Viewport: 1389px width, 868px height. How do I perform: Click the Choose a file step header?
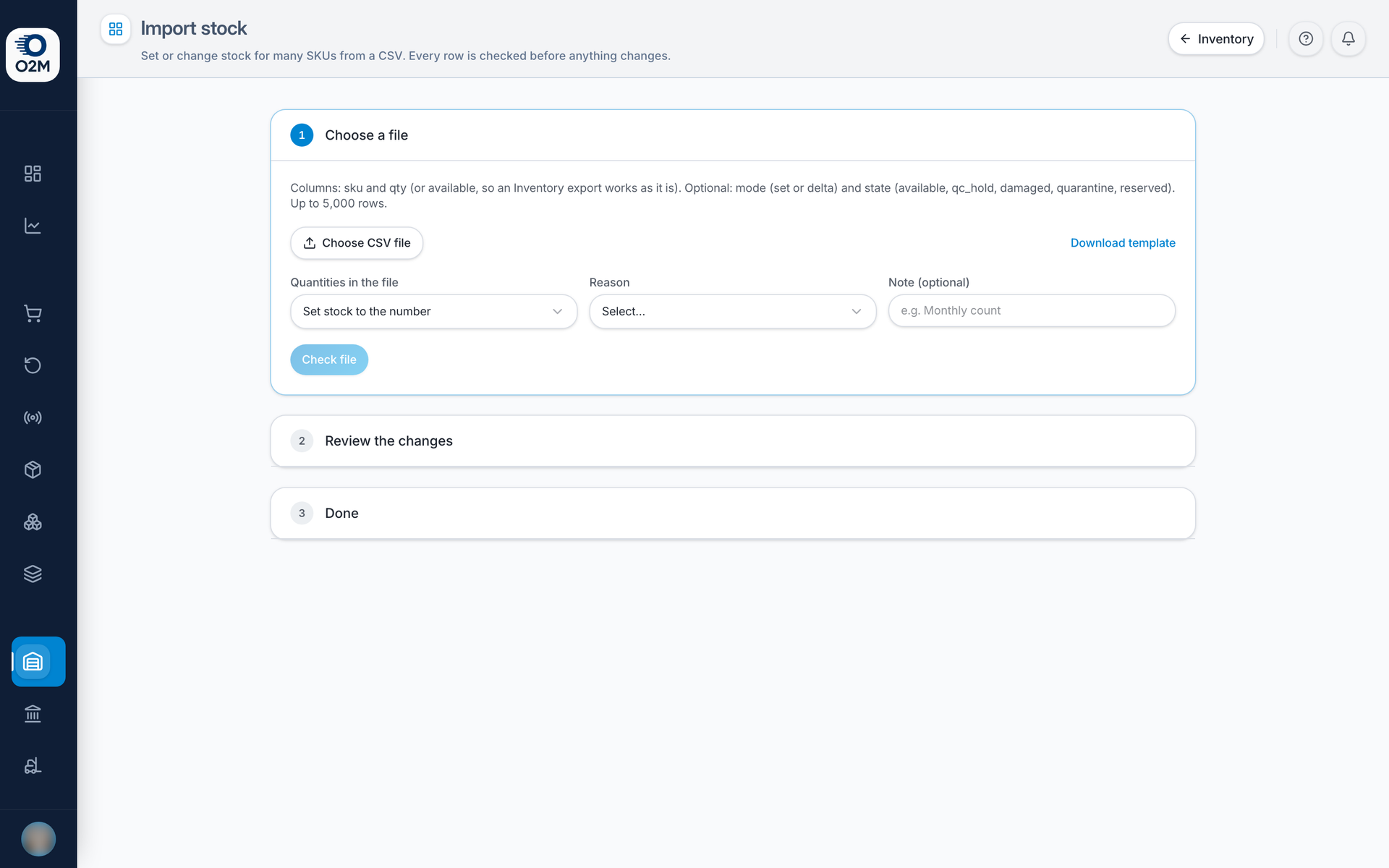tap(732, 135)
